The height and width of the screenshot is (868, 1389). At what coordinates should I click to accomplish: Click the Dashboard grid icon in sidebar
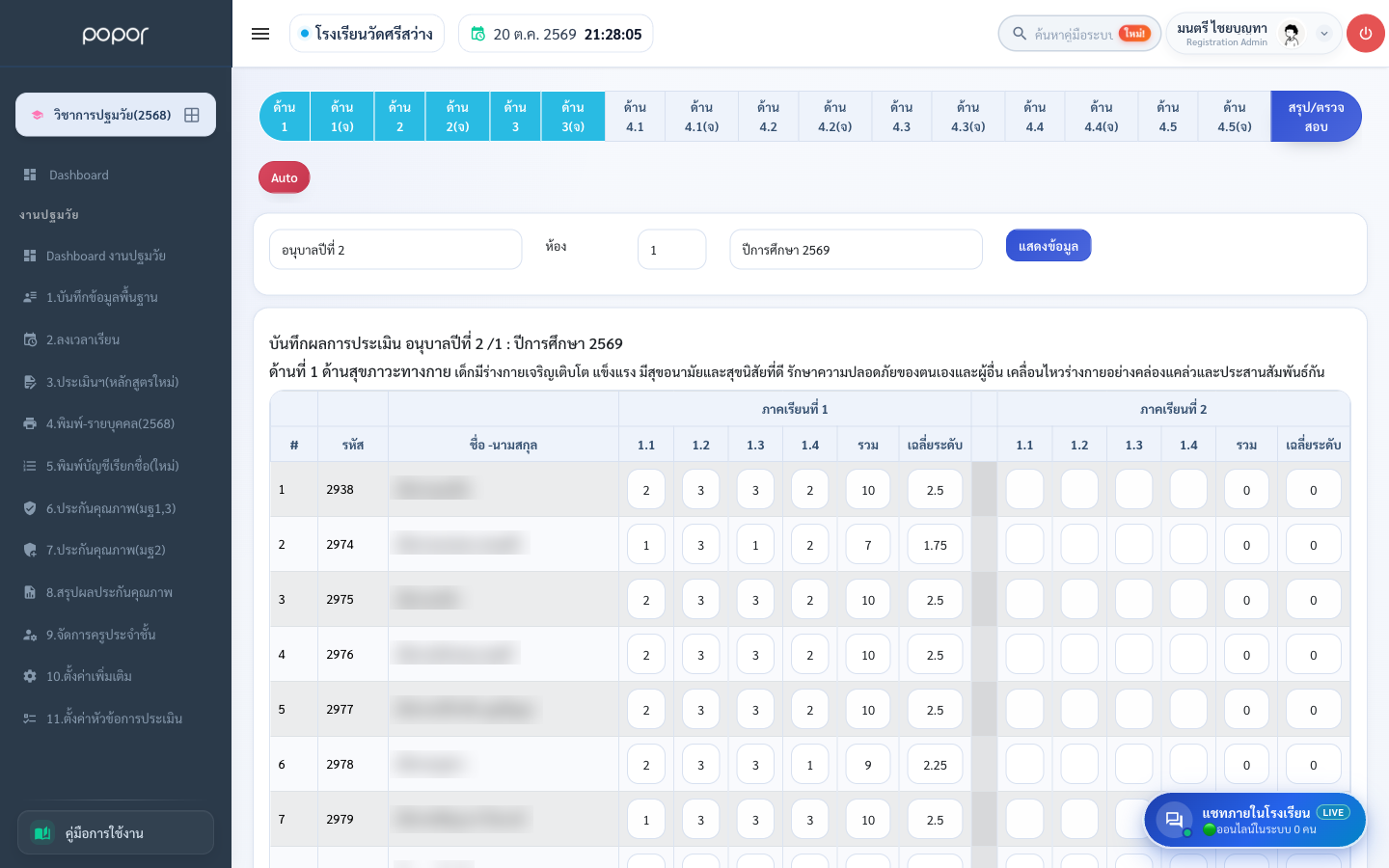point(29,175)
